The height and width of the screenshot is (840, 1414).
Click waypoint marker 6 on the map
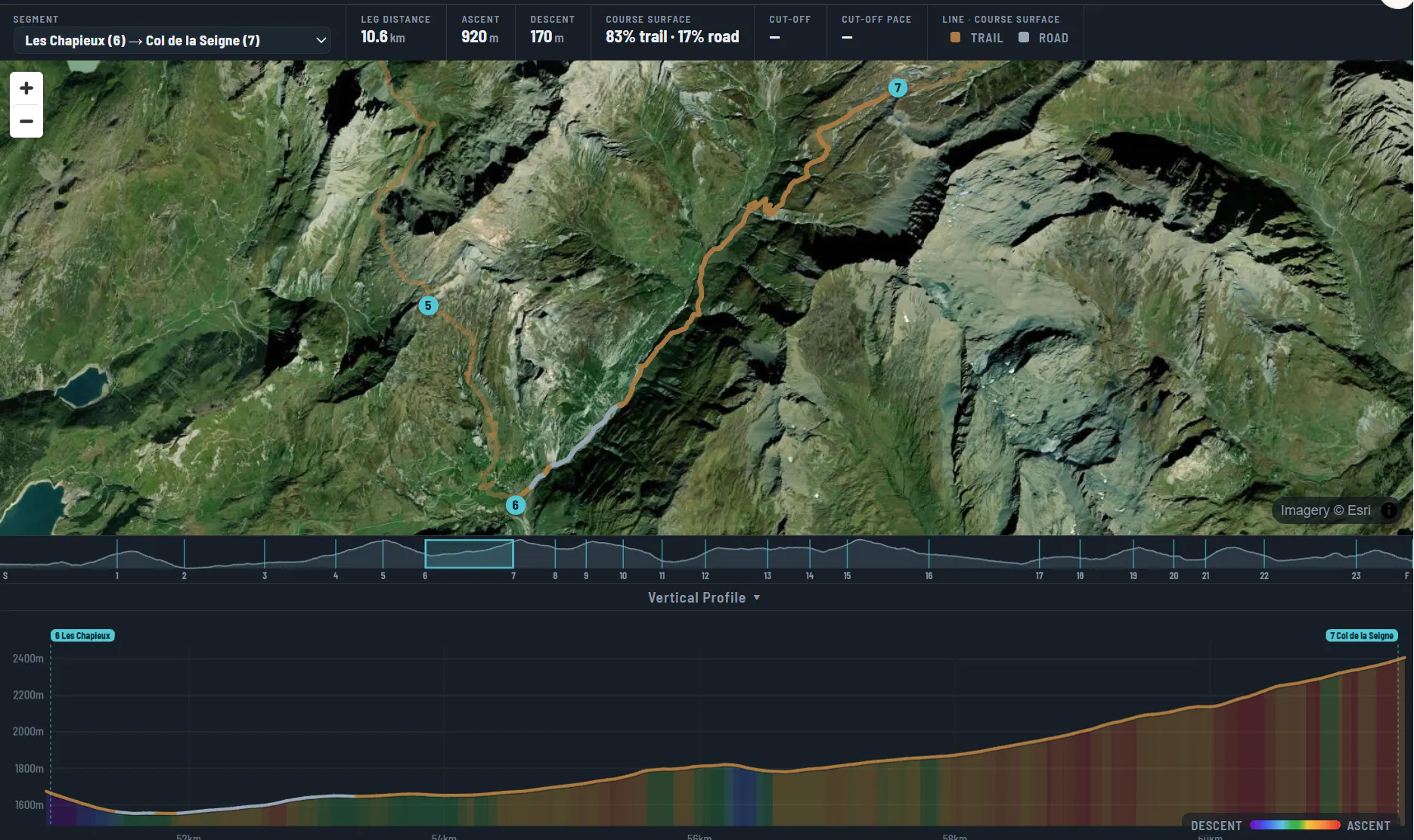point(516,505)
